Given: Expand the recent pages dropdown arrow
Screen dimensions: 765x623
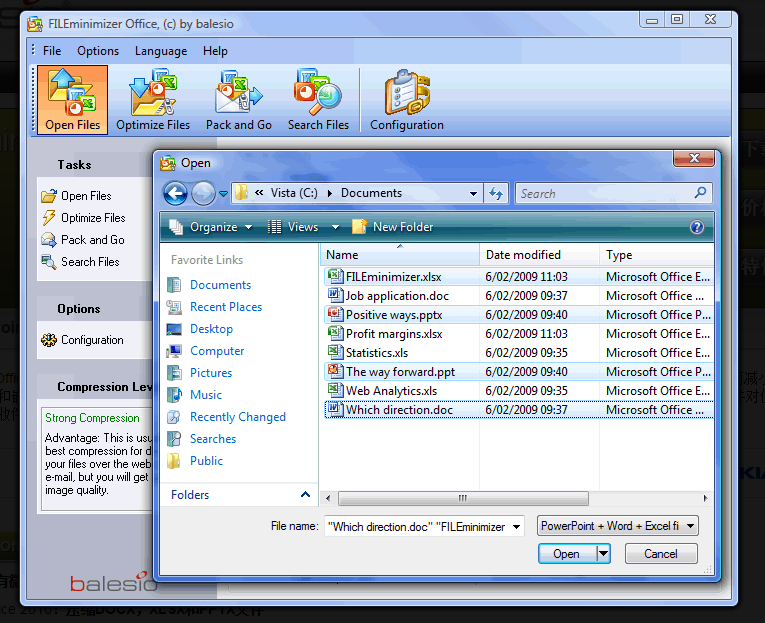Looking at the screenshot, I should (223, 194).
